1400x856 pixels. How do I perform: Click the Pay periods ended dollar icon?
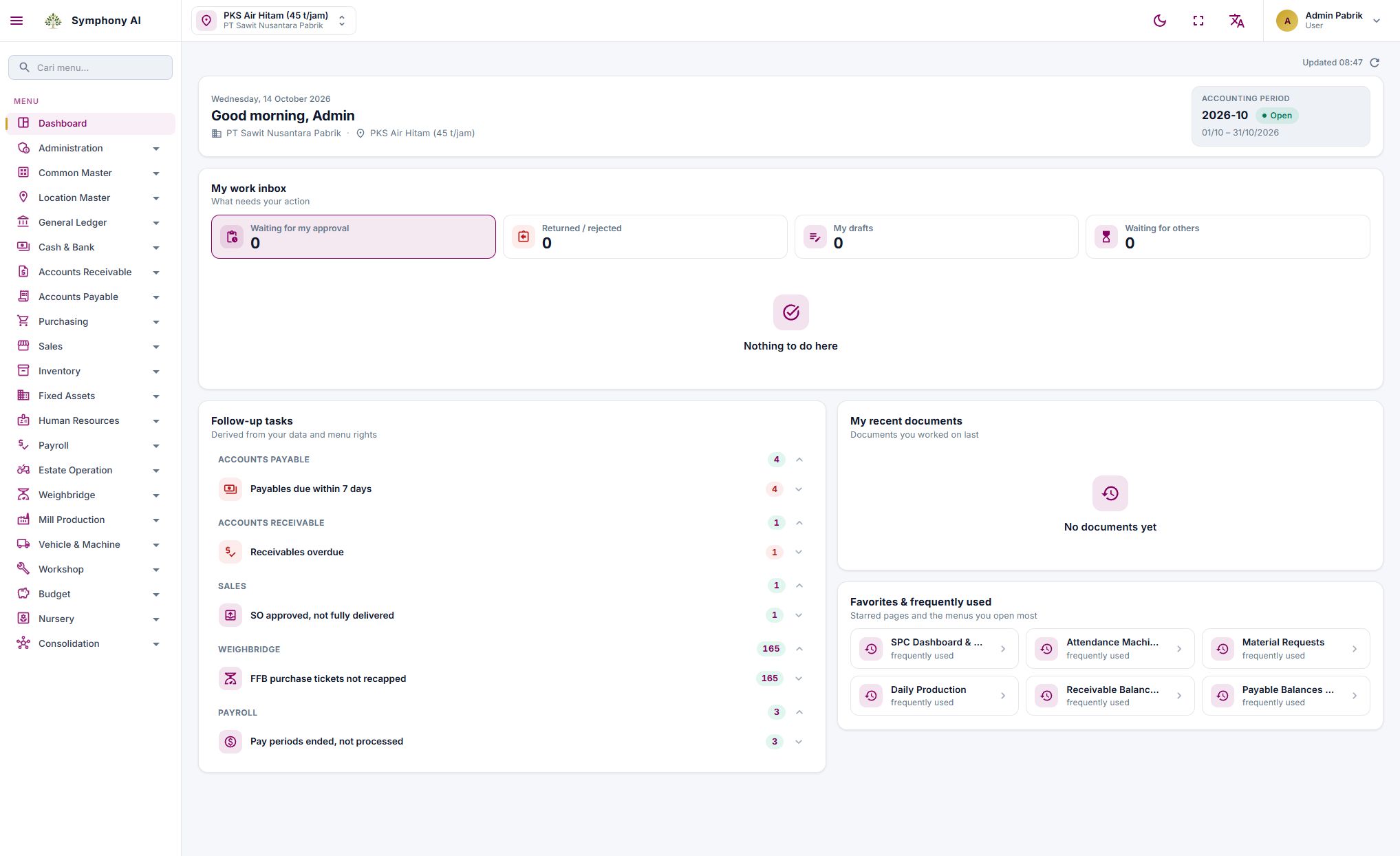tap(230, 742)
